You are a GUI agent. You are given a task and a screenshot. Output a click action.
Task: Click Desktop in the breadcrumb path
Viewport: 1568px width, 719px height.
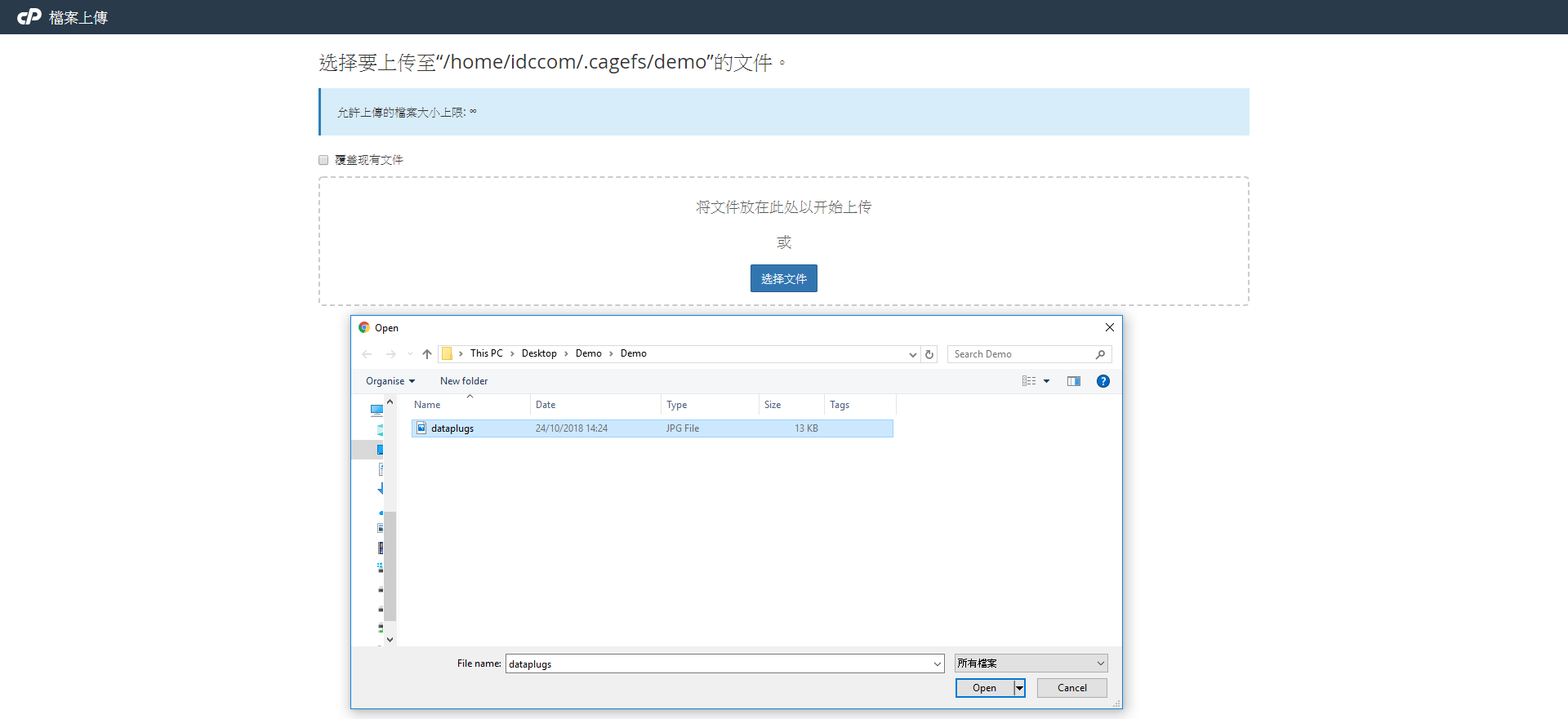539,353
